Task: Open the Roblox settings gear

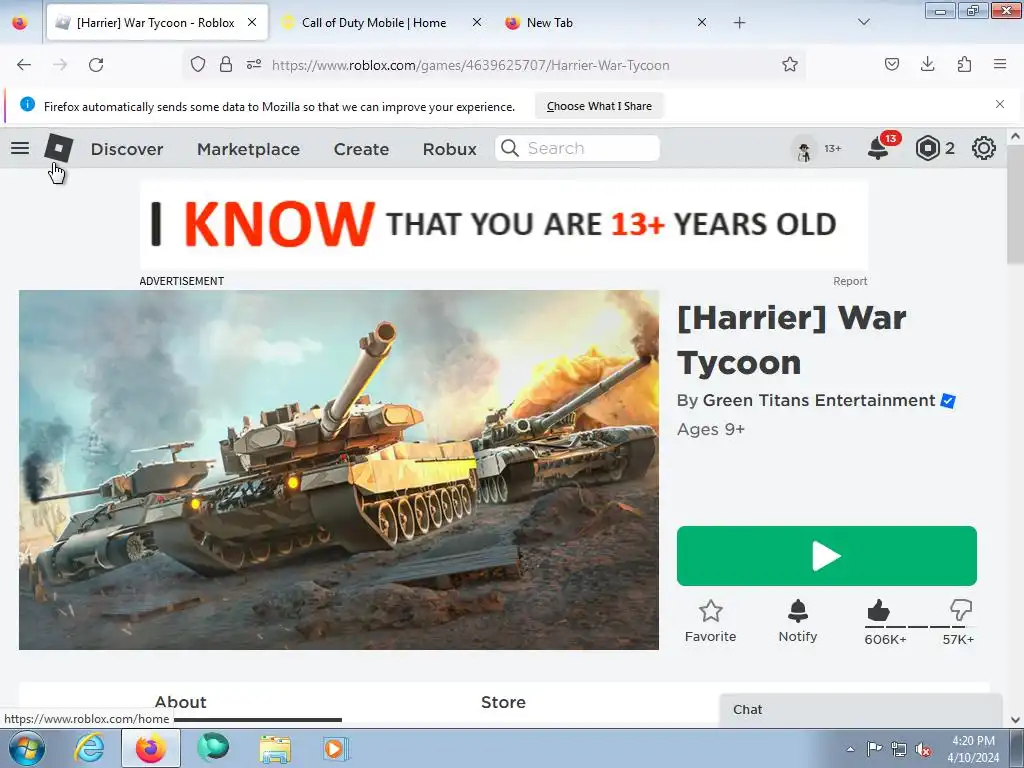Action: tap(984, 148)
